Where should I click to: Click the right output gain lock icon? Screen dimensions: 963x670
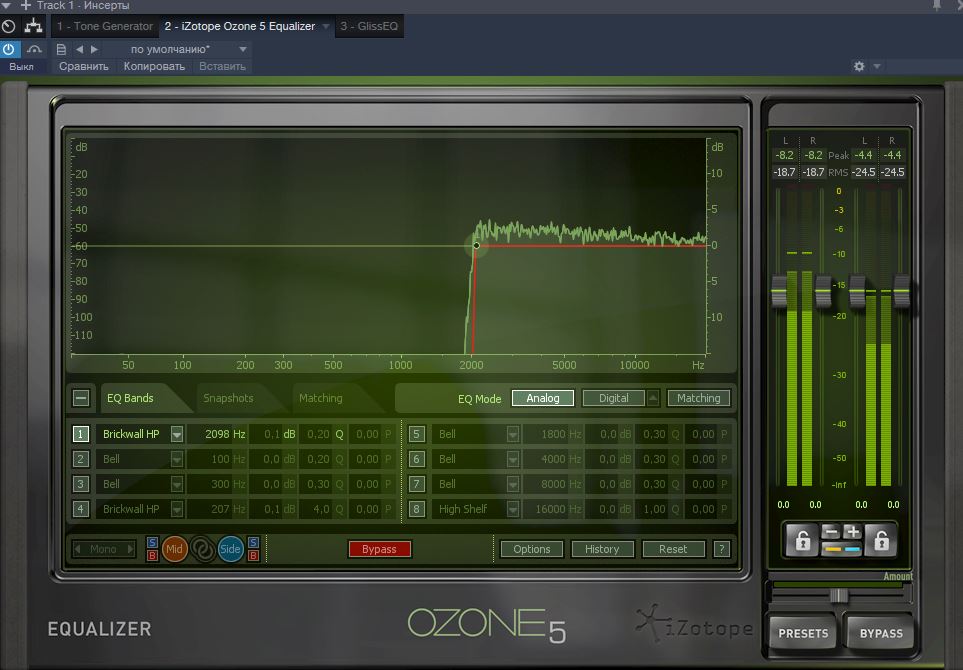880,541
